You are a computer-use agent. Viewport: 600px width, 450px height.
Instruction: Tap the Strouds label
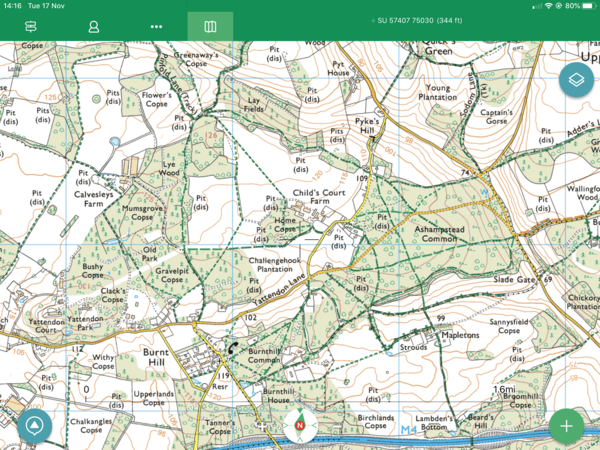[413, 347]
